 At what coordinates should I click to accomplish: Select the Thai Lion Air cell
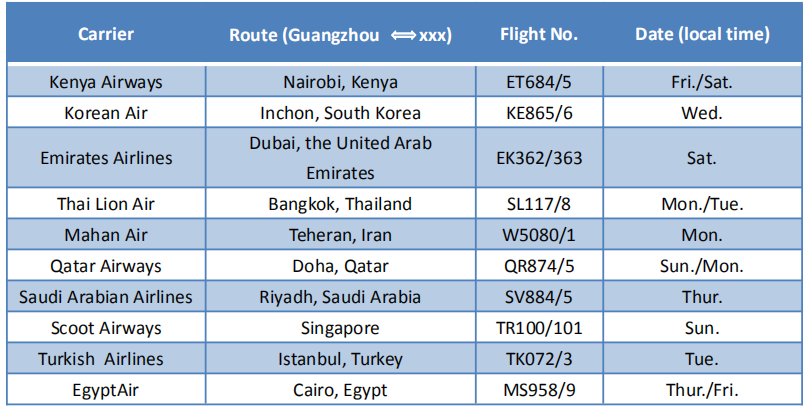point(106,204)
